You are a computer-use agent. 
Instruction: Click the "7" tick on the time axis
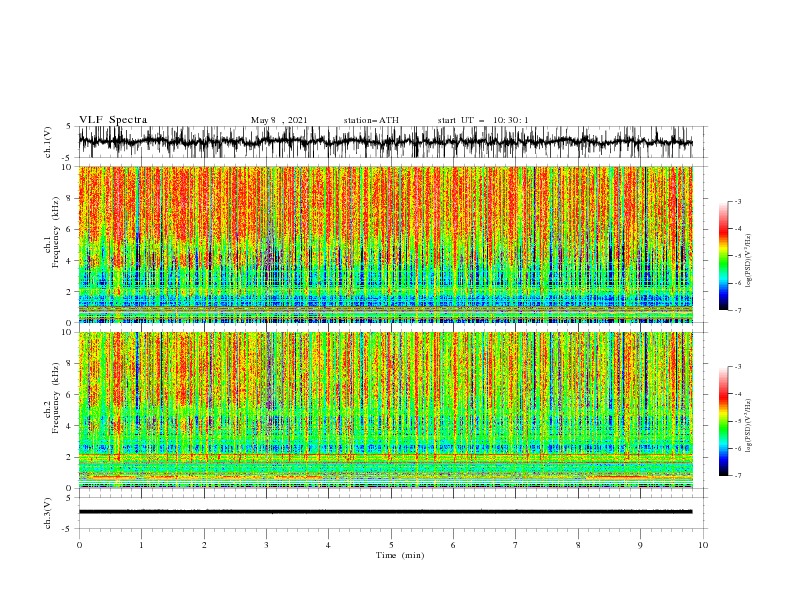pos(516,545)
